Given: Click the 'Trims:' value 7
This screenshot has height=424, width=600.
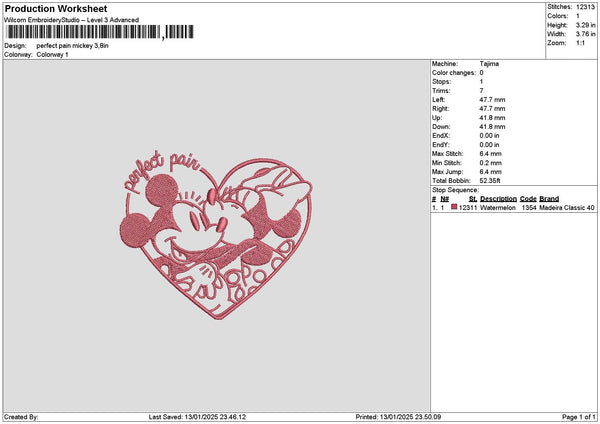Looking at the screenshot, I should (481, 91).
